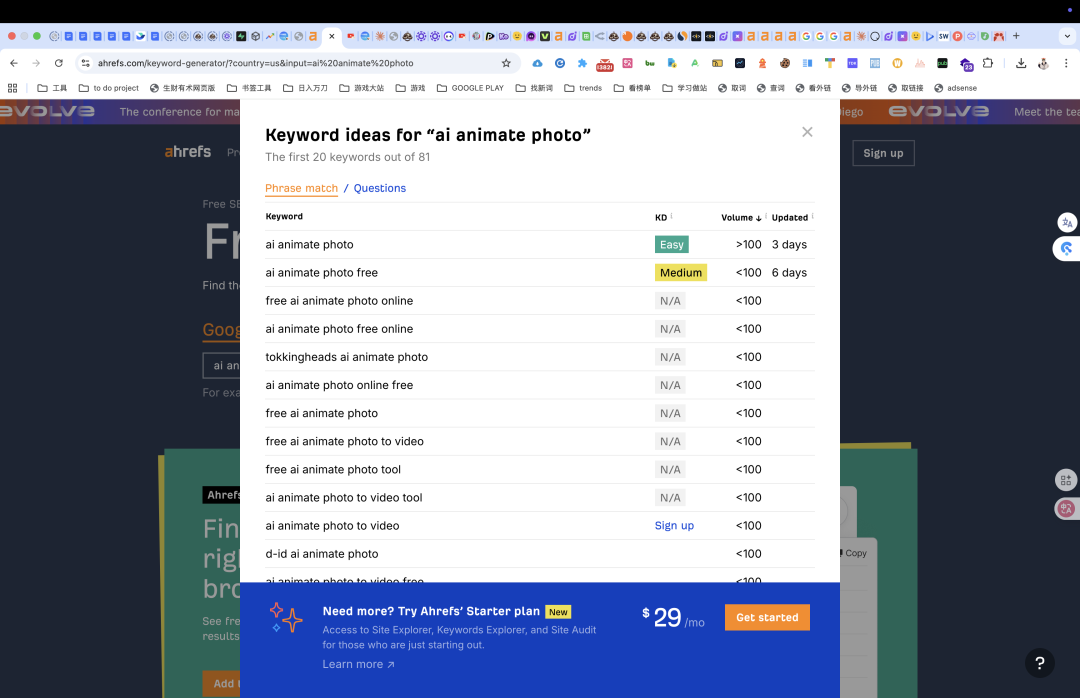
Task: Open the apps grid in bookmarks bar
Action: click(12, 88)
